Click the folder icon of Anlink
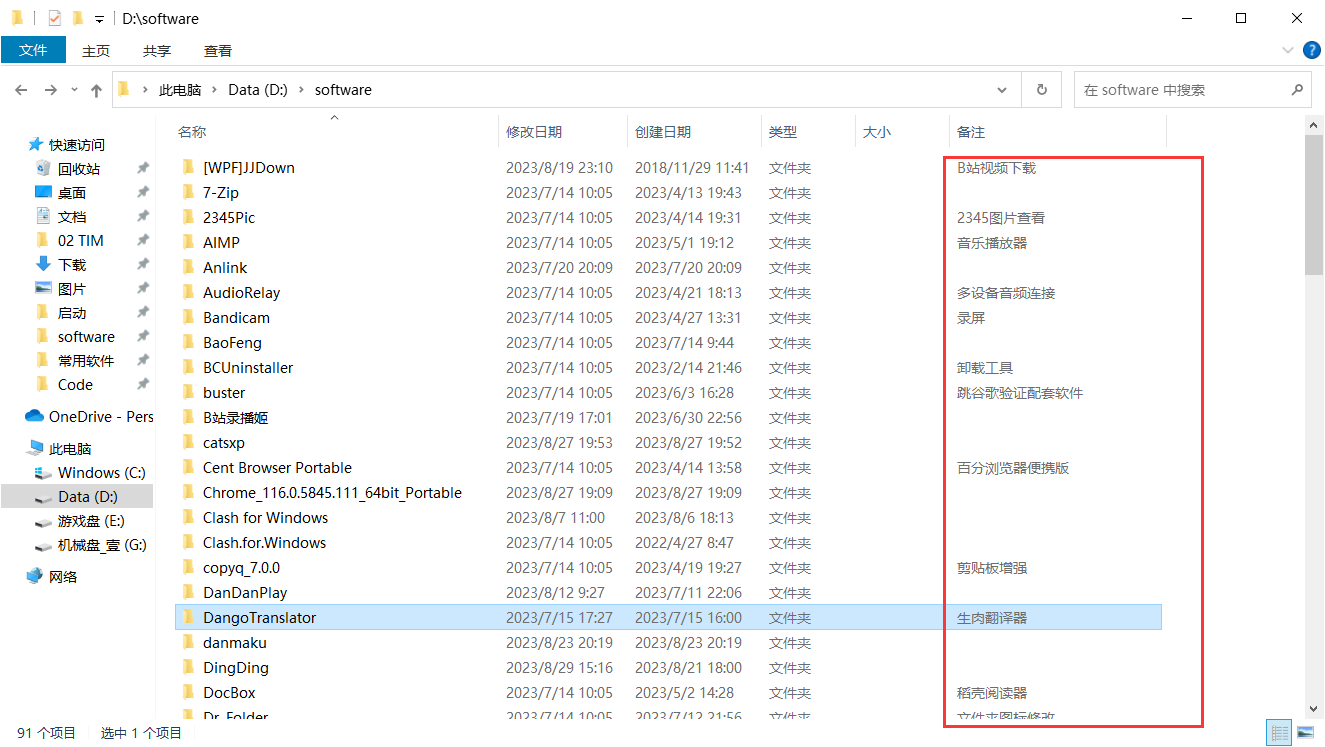This screenshot has height=747, width=1325. [x=187, y=267]
